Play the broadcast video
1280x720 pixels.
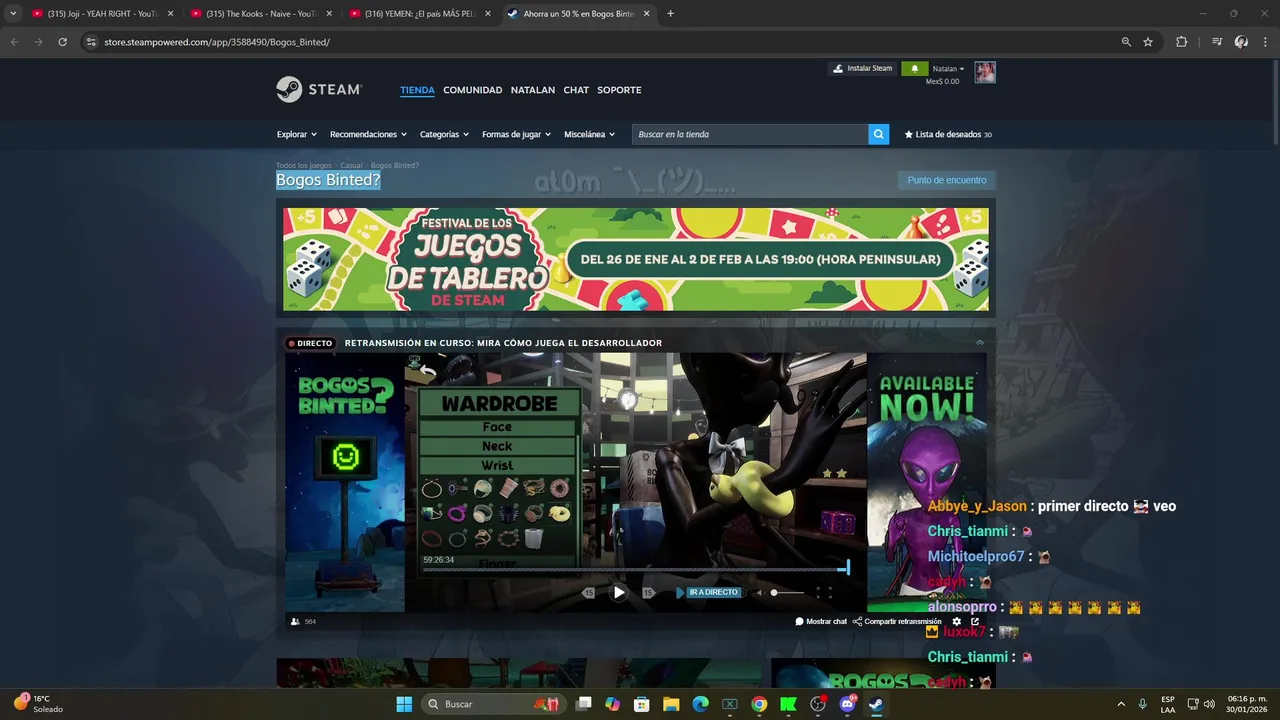(619, 592)
